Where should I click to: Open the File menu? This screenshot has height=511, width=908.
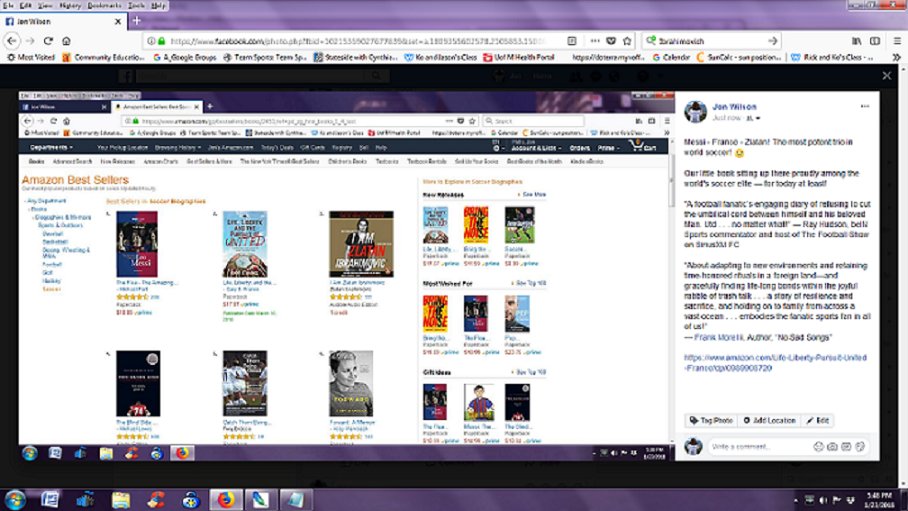tap(8, 5)
